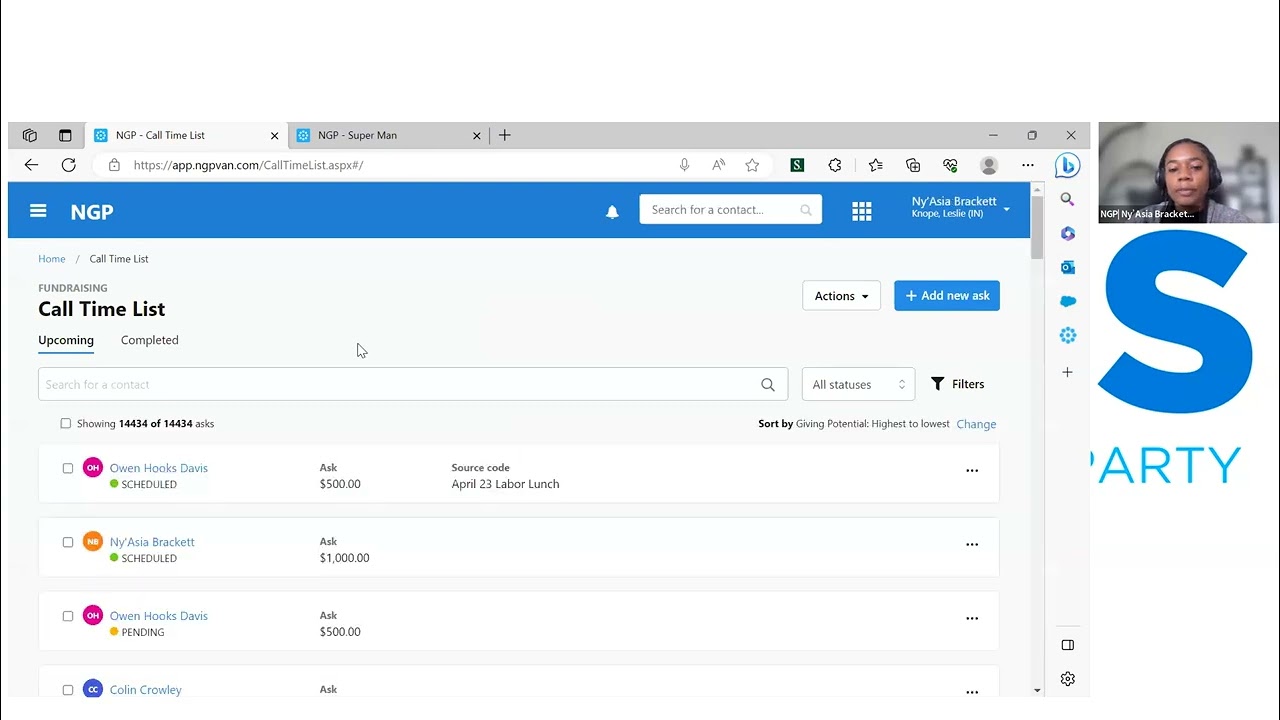
Task: Open the sidebar settings gear
Action: [1068, 679]
